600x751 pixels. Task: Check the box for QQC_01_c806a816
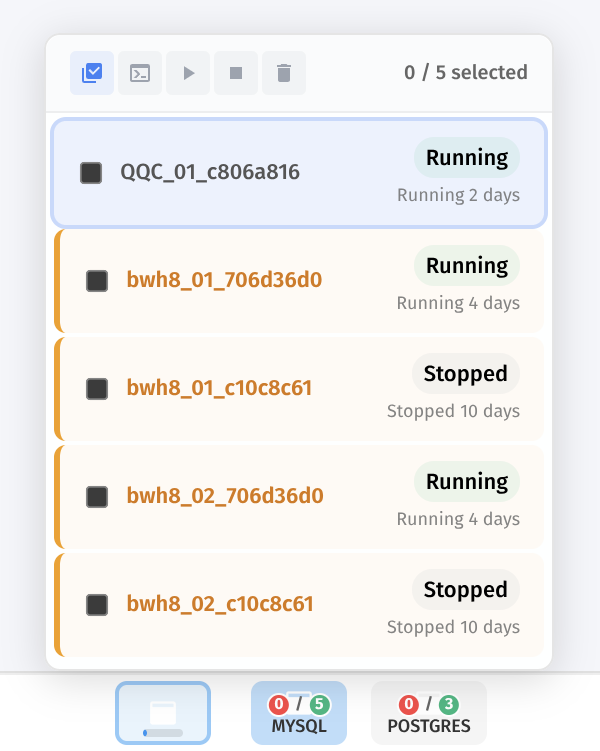pyautogui.click(x=91, y=173)
